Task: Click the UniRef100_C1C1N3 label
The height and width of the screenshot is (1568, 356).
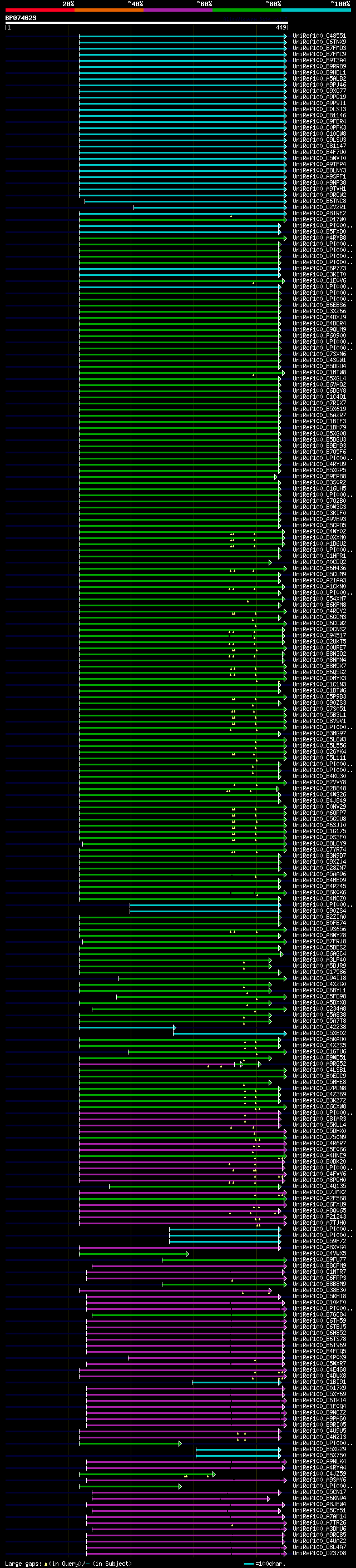Action: pyautogui.click(x=319, y=685)
